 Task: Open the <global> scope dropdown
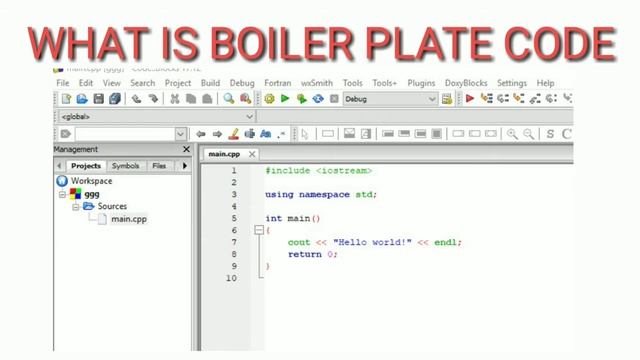[157, 117]
